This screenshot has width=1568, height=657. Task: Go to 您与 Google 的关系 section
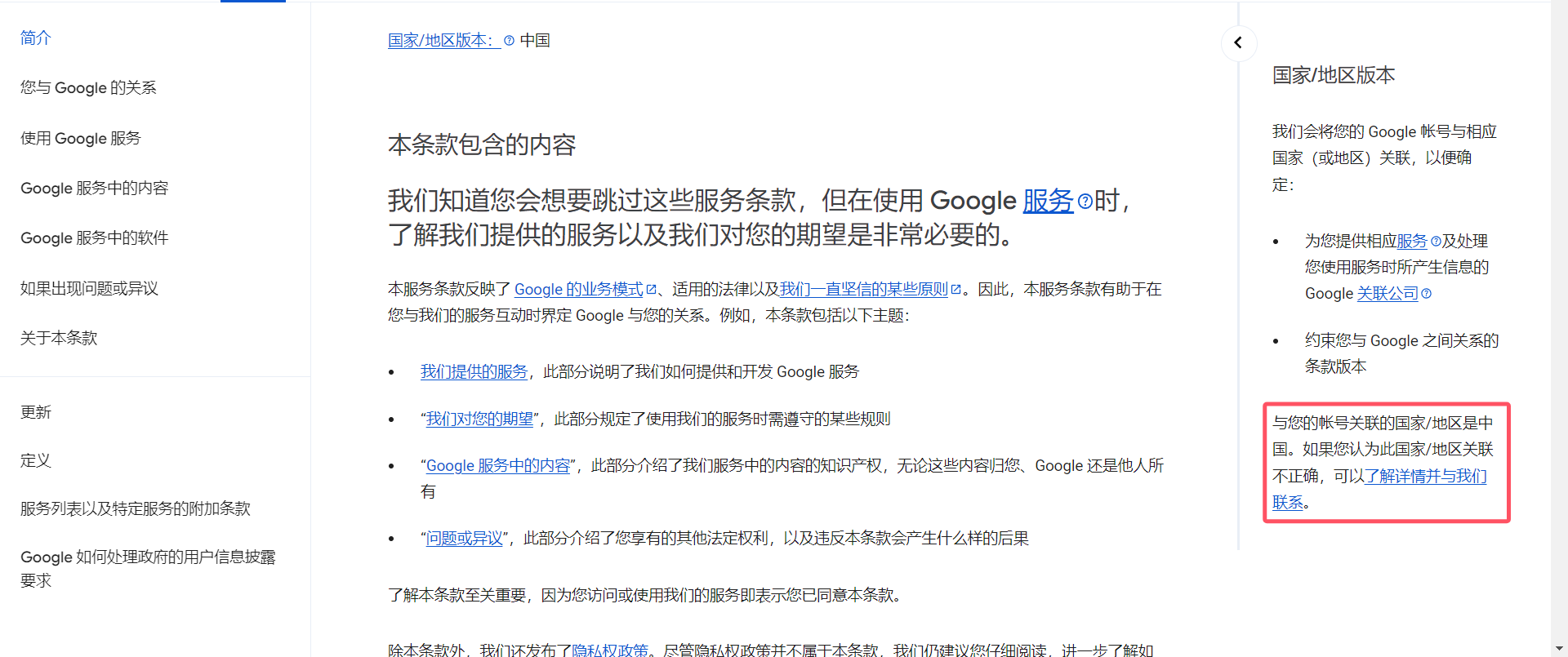click(88, 87)
